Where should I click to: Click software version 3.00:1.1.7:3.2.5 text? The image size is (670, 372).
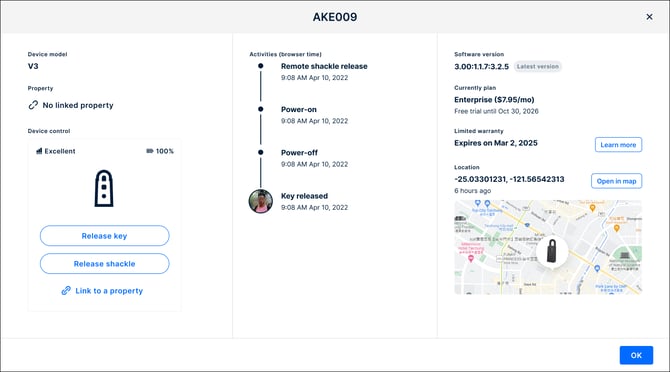(482, 67)
